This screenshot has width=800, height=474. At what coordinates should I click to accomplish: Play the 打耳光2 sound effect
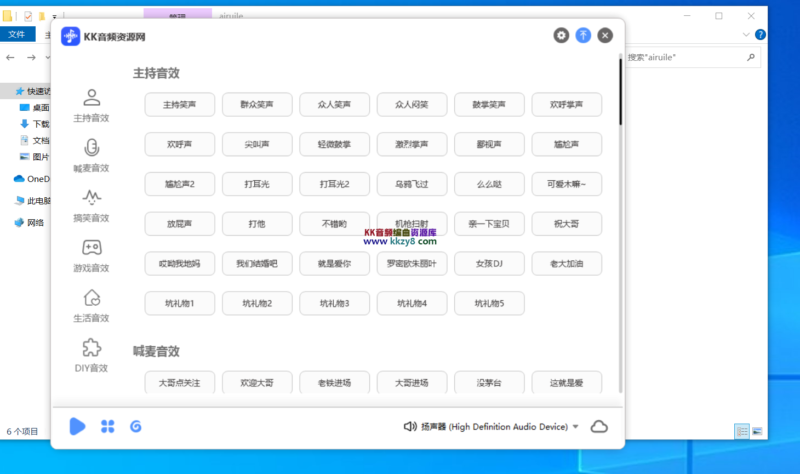[334, 184]
